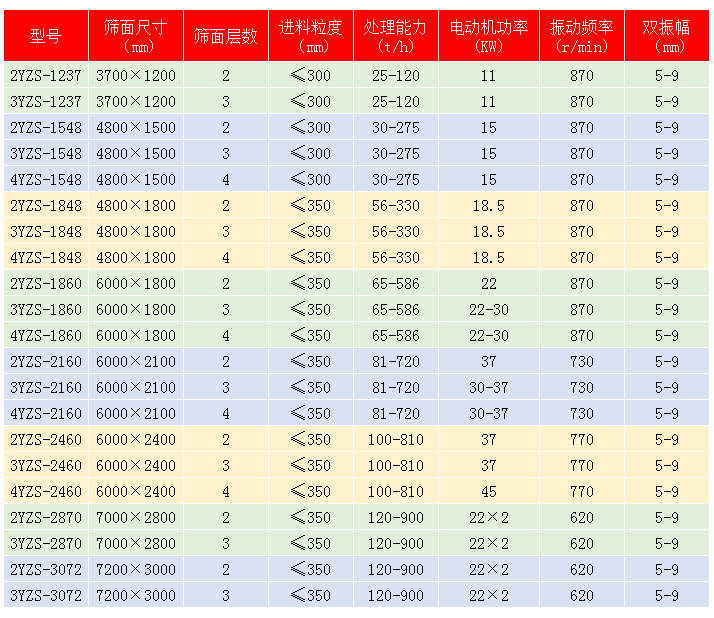The image size is (714, 618).
Task: Click amplitude 5-9 in the 2YZS-1237 row
Action: pyautogui.click(x=667, y=75)
